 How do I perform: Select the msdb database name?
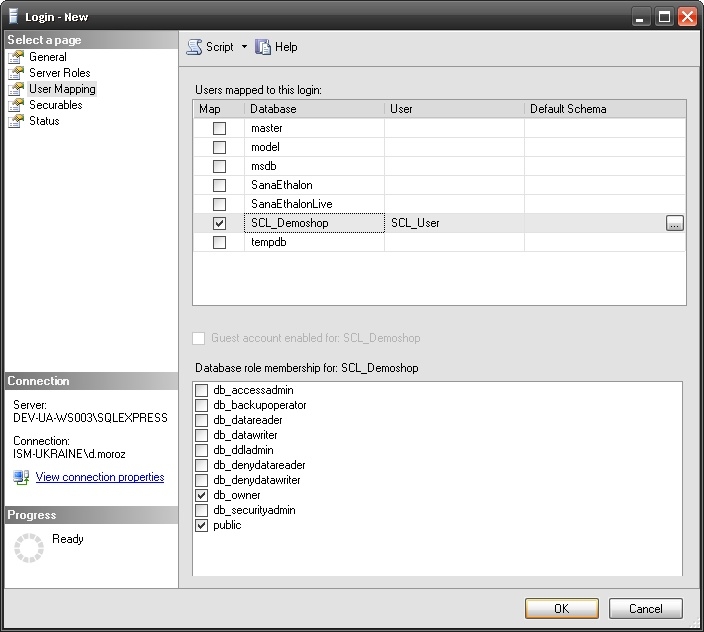coord(264,166)
